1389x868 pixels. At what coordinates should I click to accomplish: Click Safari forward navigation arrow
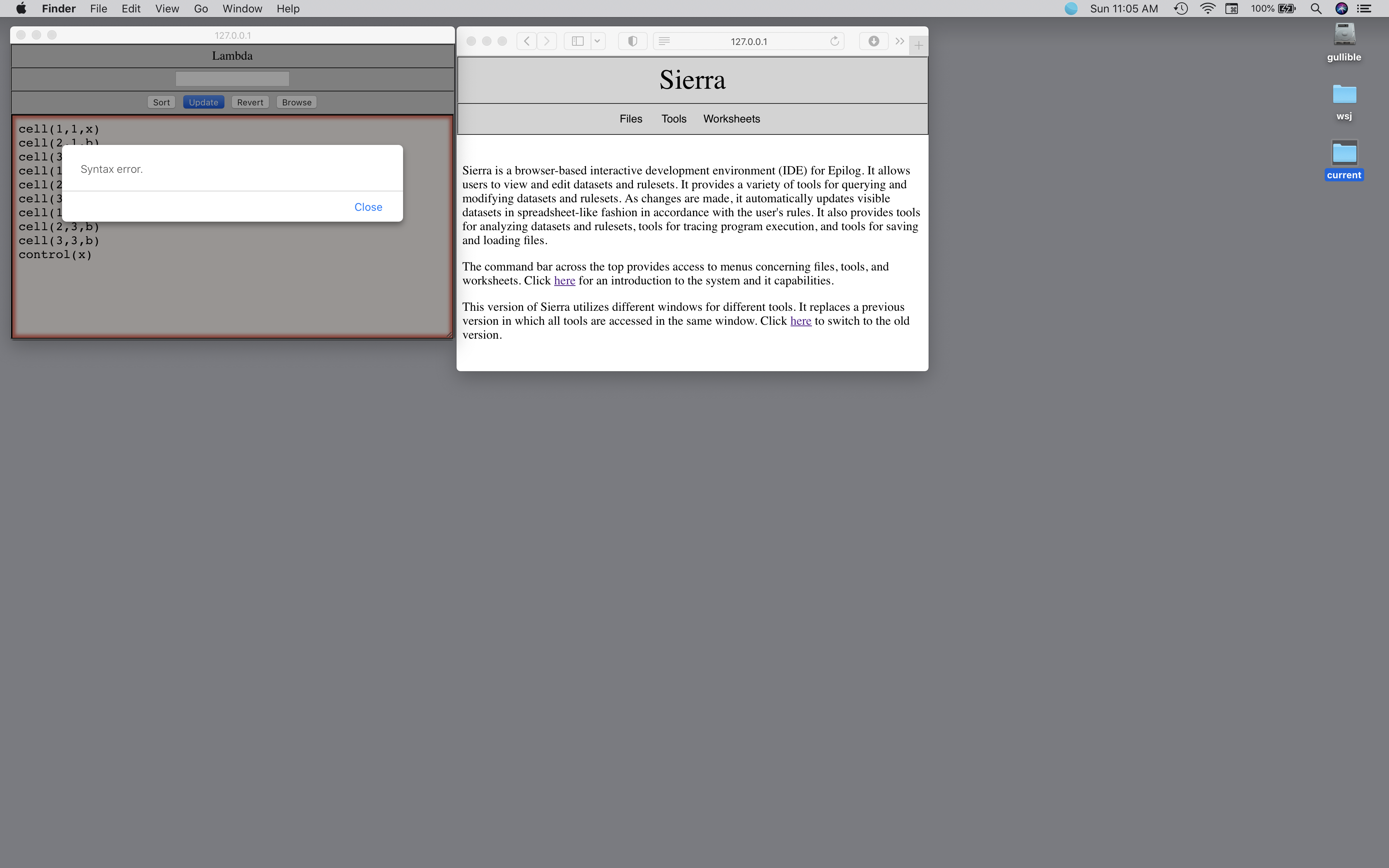pyautogui.click(x=547, y=41)
